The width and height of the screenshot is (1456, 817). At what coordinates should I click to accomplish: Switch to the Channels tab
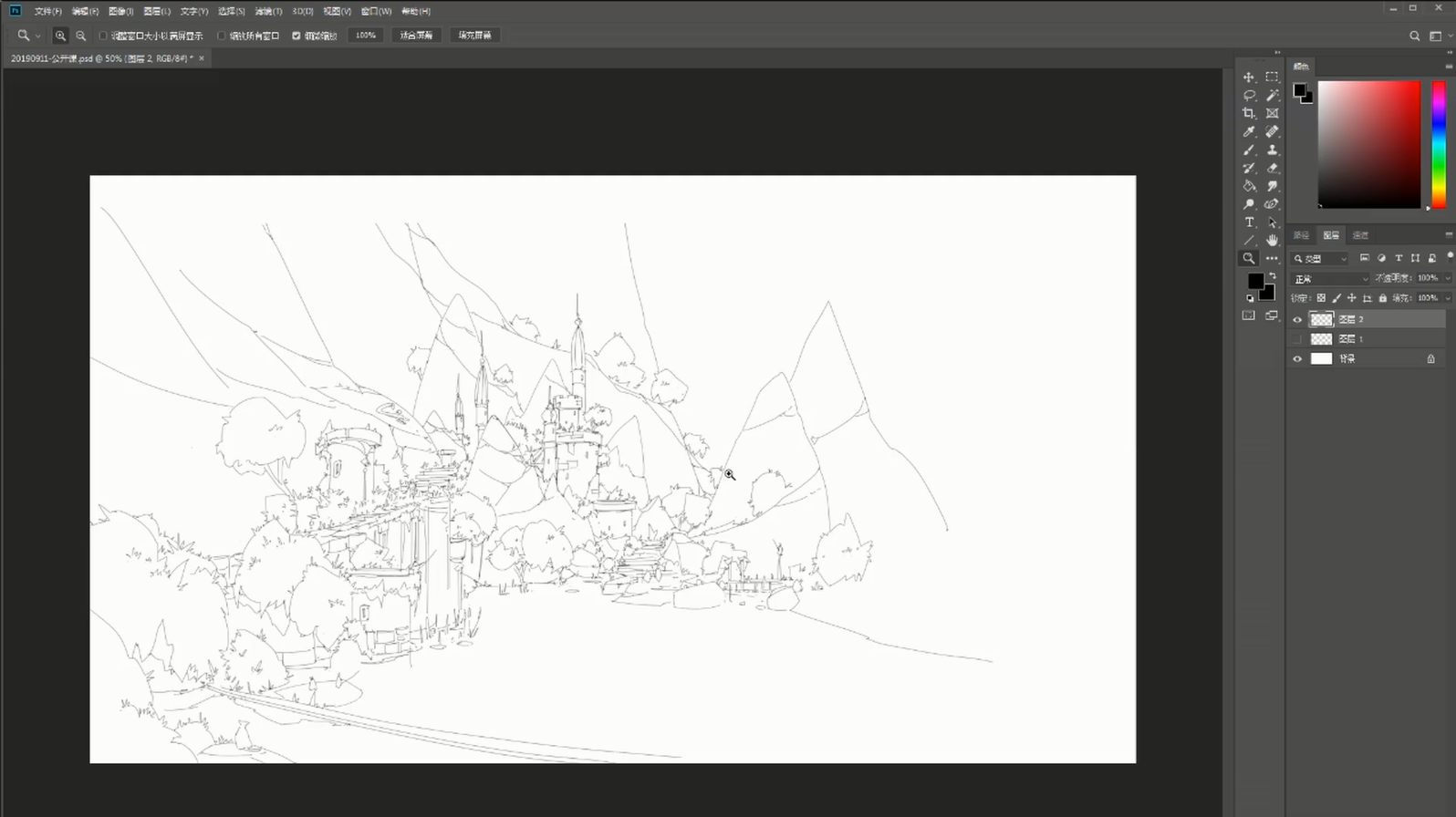coord(1360,235)
